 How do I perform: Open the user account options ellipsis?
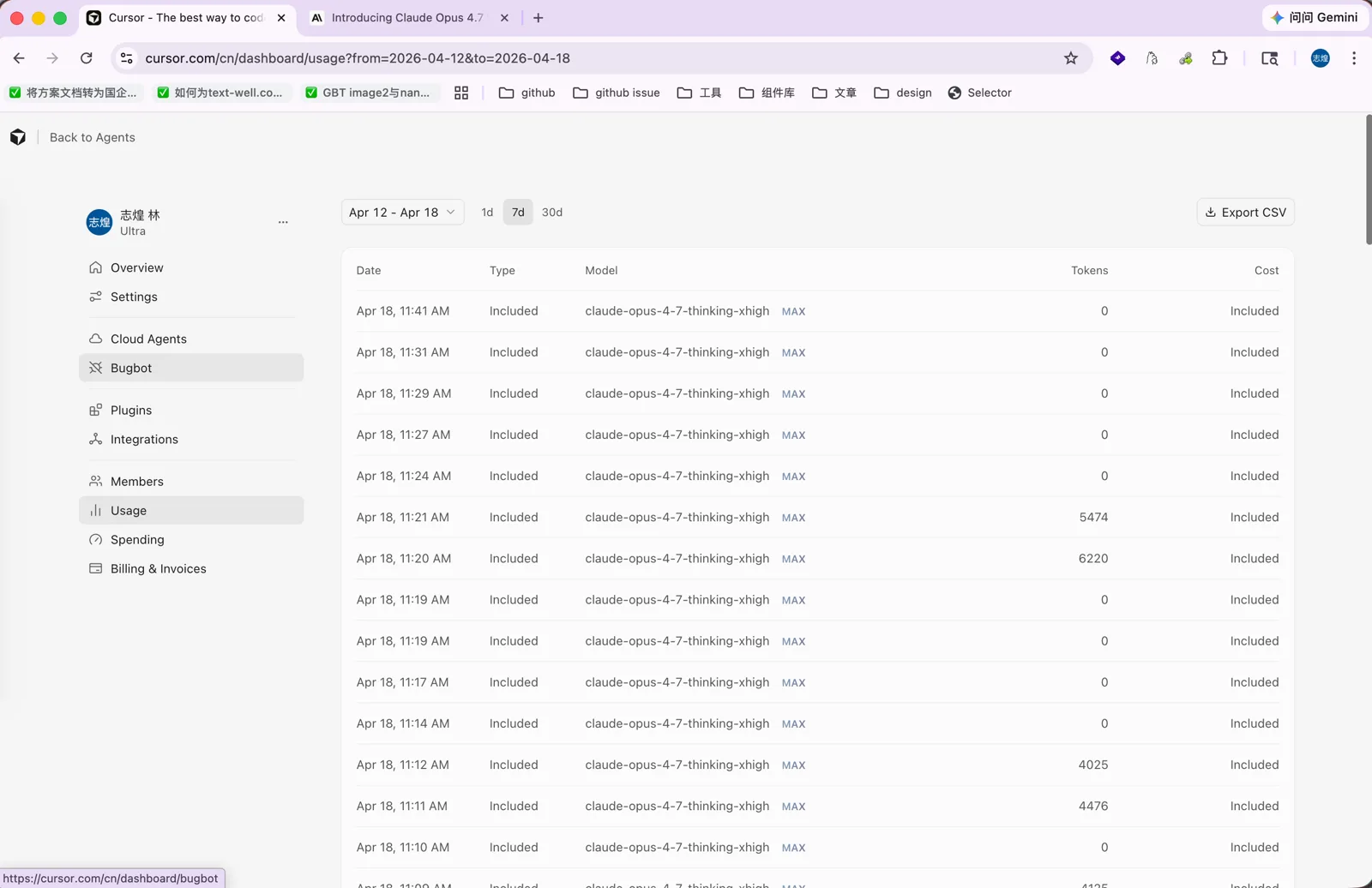(283, 222)
